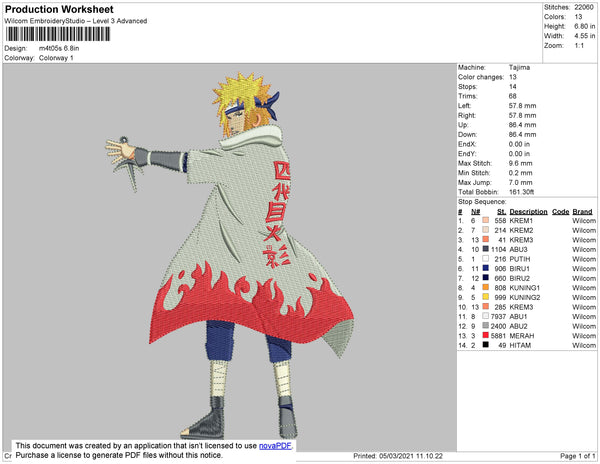Click the KREM2 color swatch

point(486,230)
